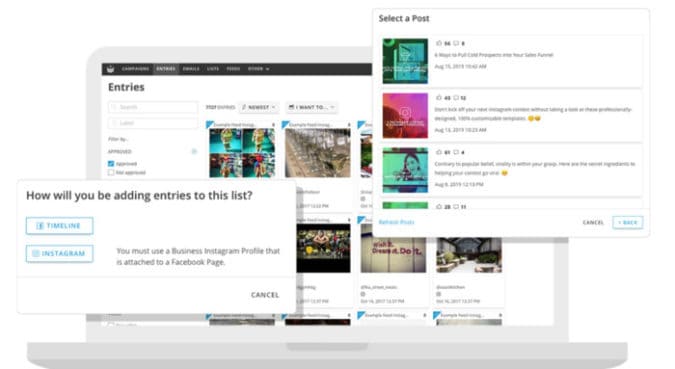The image size is (675, 369).
Task: Open the second entry's gray outdoor photo thumbnail
Action: (318, 153)
